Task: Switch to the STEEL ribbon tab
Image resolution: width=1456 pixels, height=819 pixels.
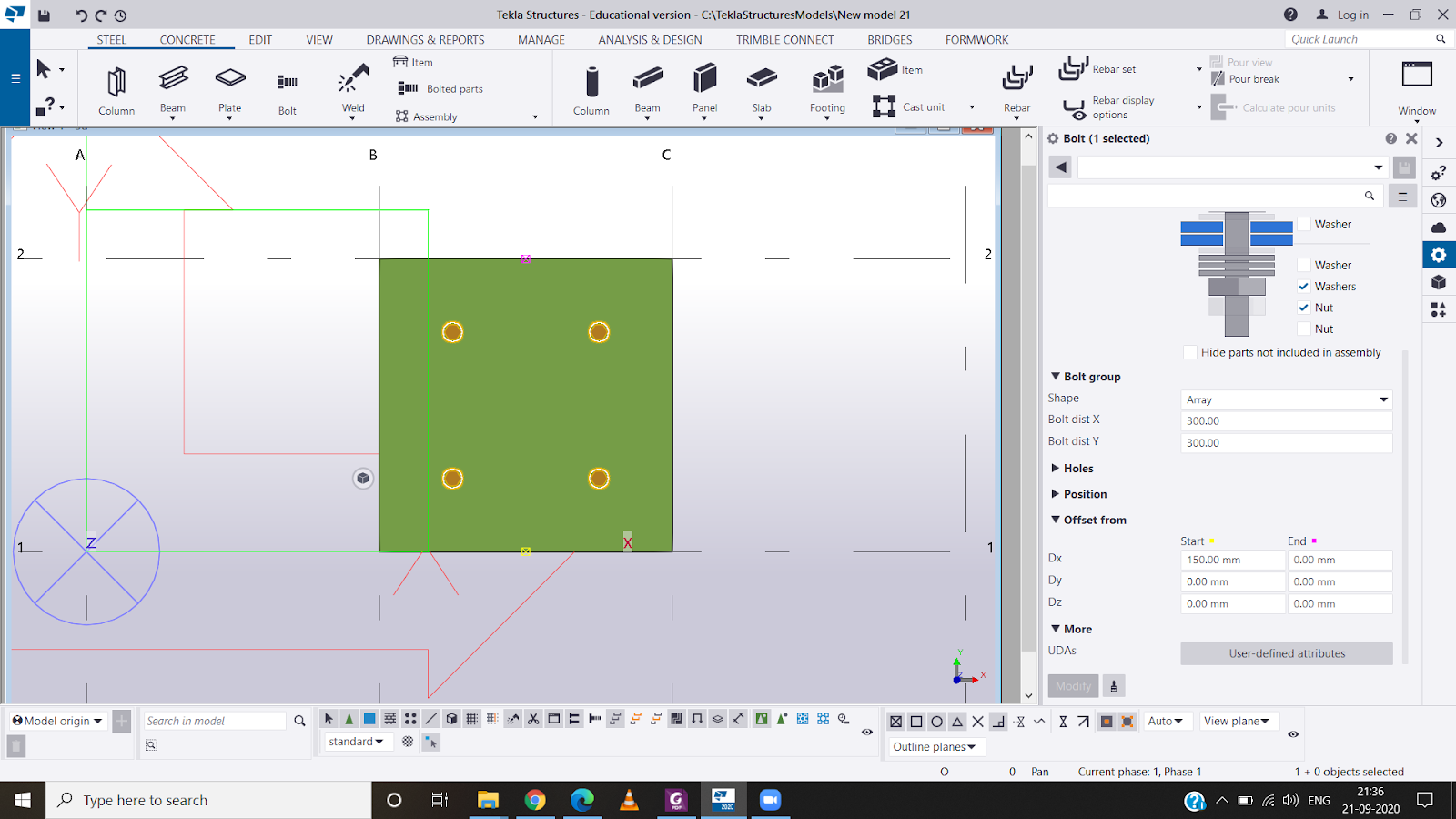Action: pyautogui.click(x=112, y=40)
